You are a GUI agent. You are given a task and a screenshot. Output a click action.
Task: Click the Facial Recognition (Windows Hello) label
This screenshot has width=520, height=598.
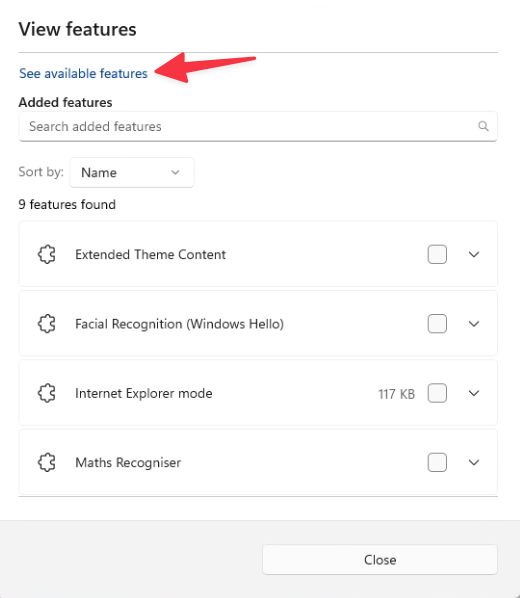[x=179, y=324]
